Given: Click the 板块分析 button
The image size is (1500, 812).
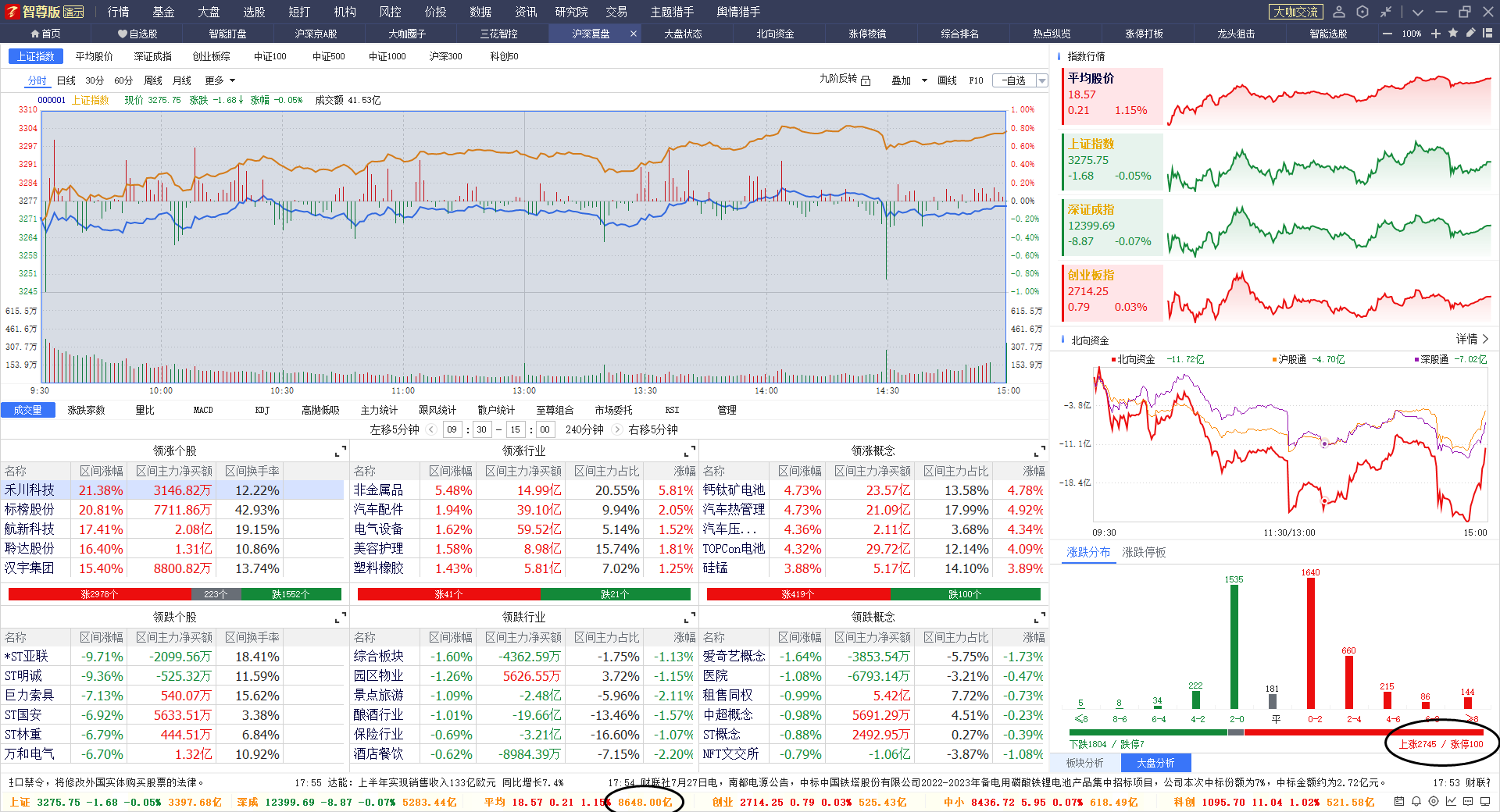Looking at the screenshot, I should pos(1085,763).
